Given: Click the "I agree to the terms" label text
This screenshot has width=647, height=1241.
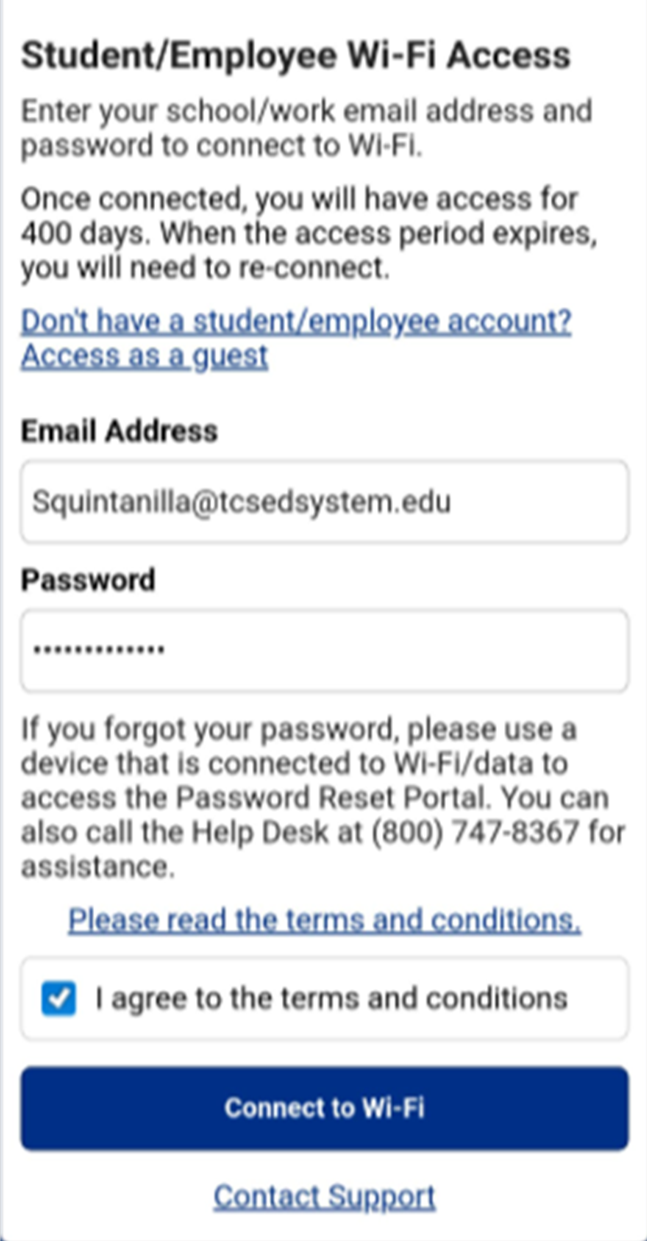Looking at the screenshot, I should [x=331, y=998].
